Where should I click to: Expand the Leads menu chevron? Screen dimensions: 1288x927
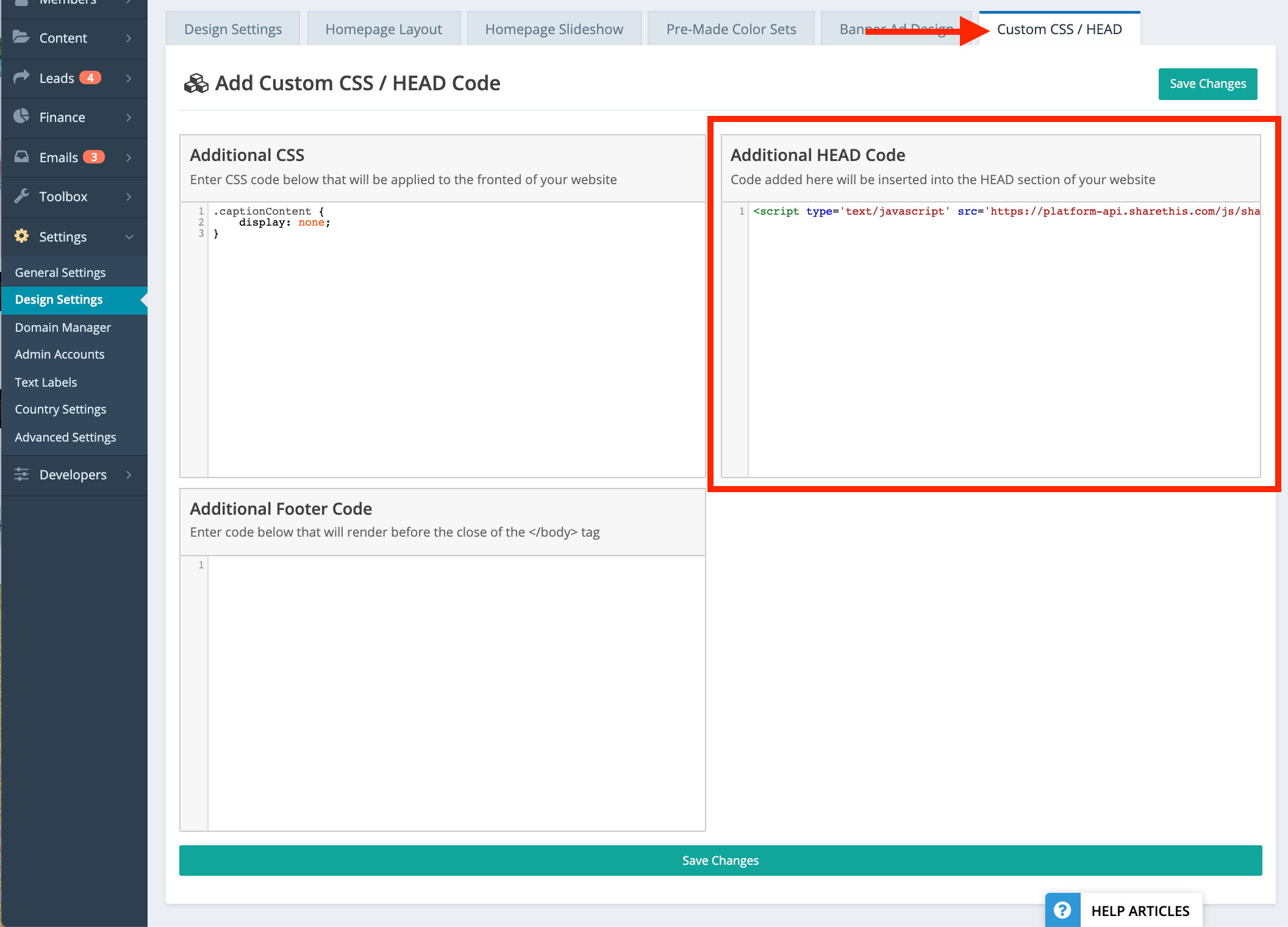pos(129,78)
